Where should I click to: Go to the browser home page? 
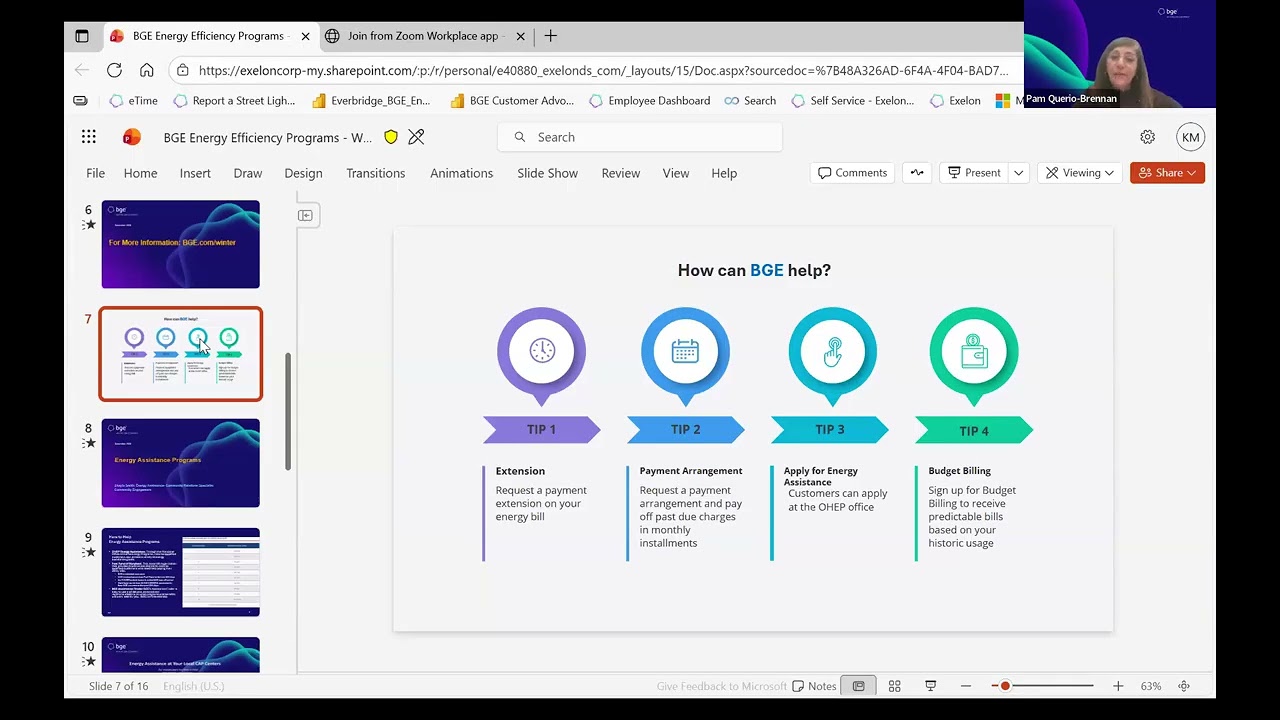(x=146, y=70)
